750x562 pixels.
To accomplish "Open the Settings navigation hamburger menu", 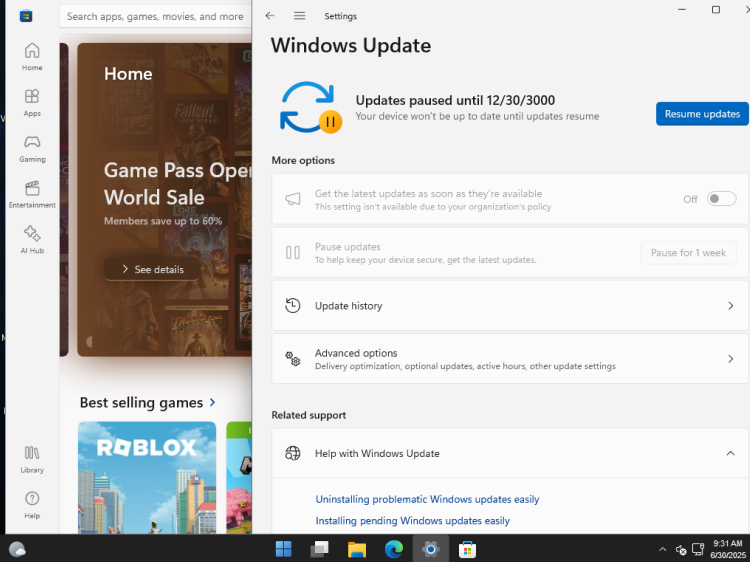I will (299, 16).
